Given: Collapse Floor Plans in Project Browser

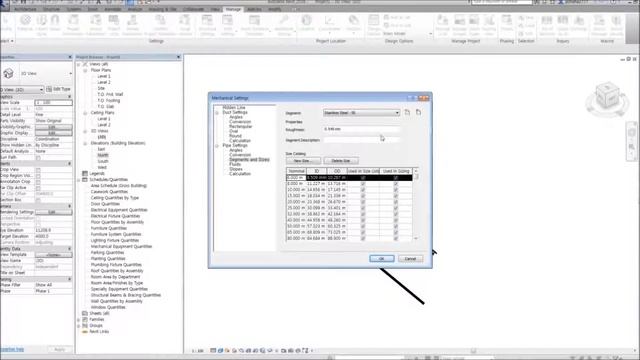Looking at the screenshot, I should pyautogui.click(x=85, y=71).
